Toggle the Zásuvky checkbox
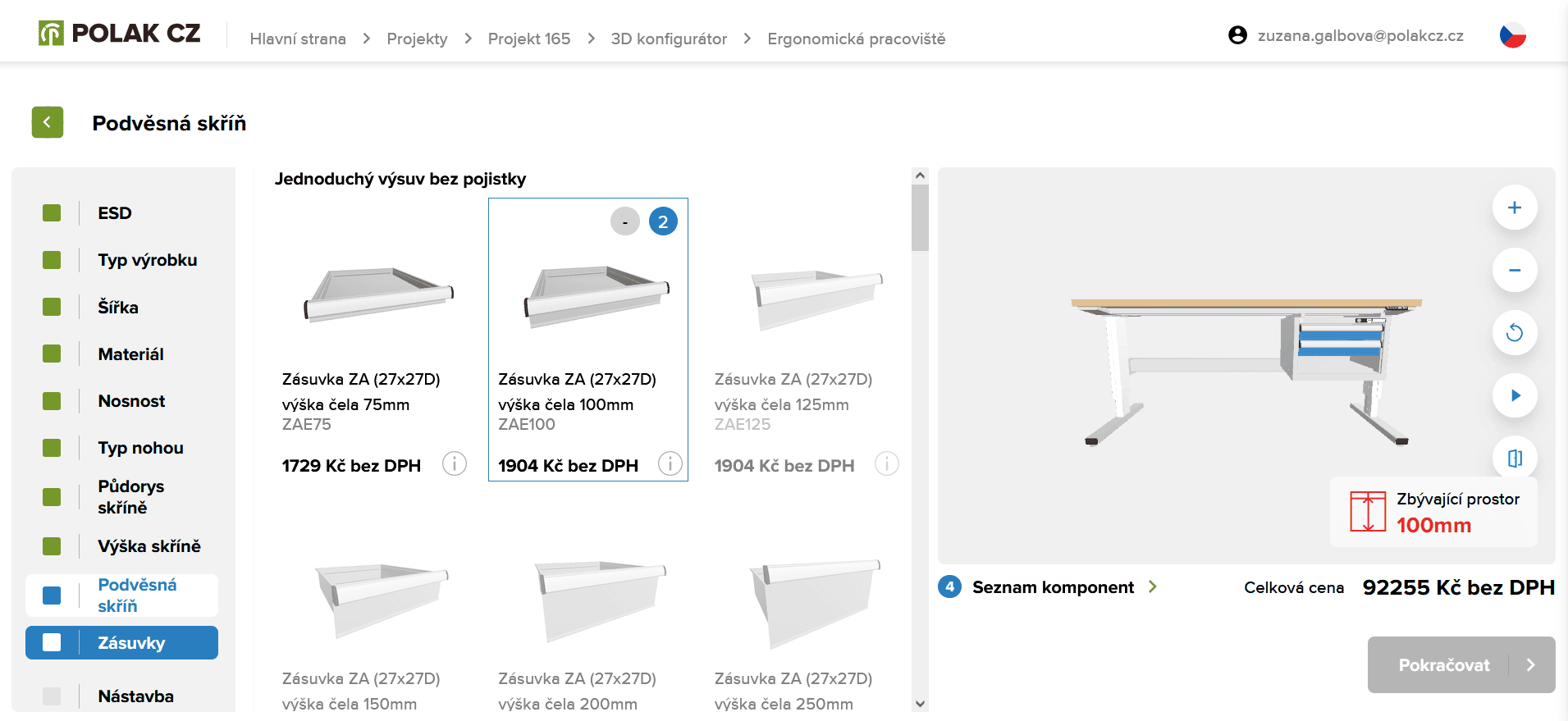 click(53, 642)
